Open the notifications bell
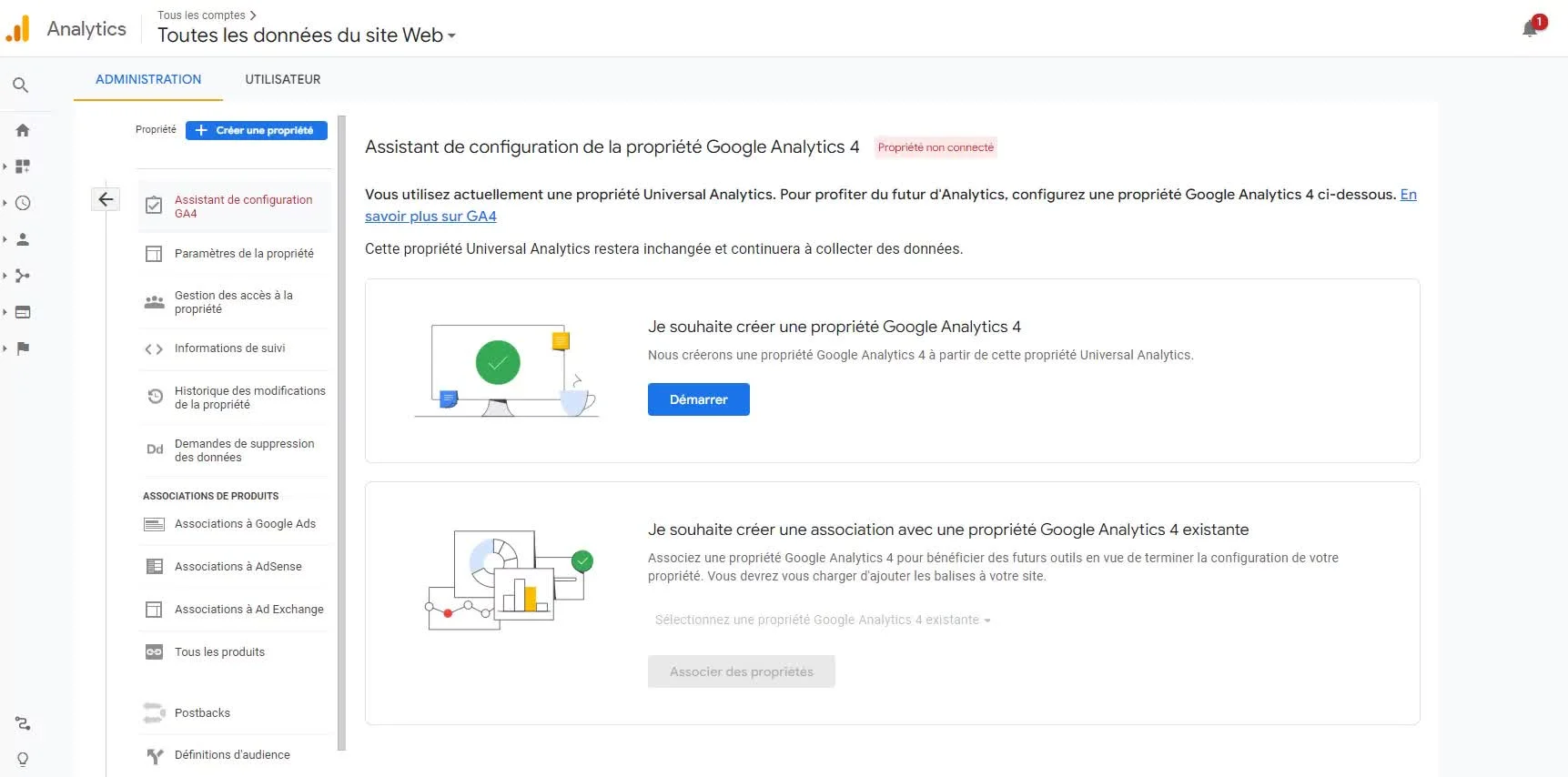Screen dimensions: 1568x777 click(1530, 29)
